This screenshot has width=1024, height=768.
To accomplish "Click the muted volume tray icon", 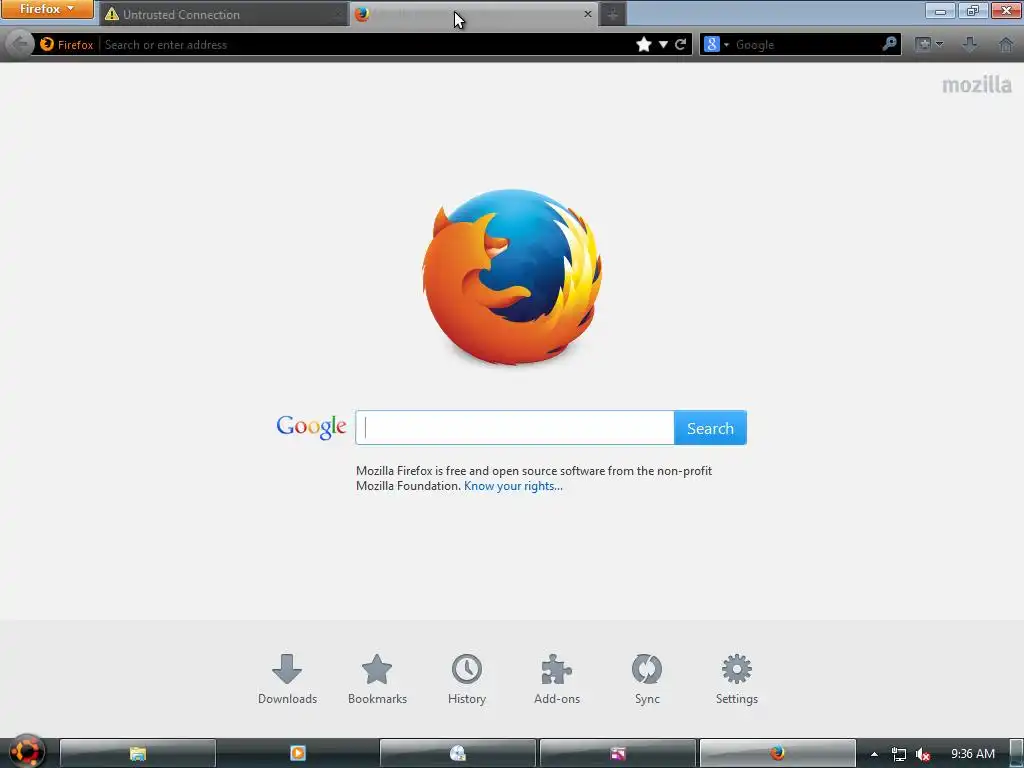I will (923, 754).
